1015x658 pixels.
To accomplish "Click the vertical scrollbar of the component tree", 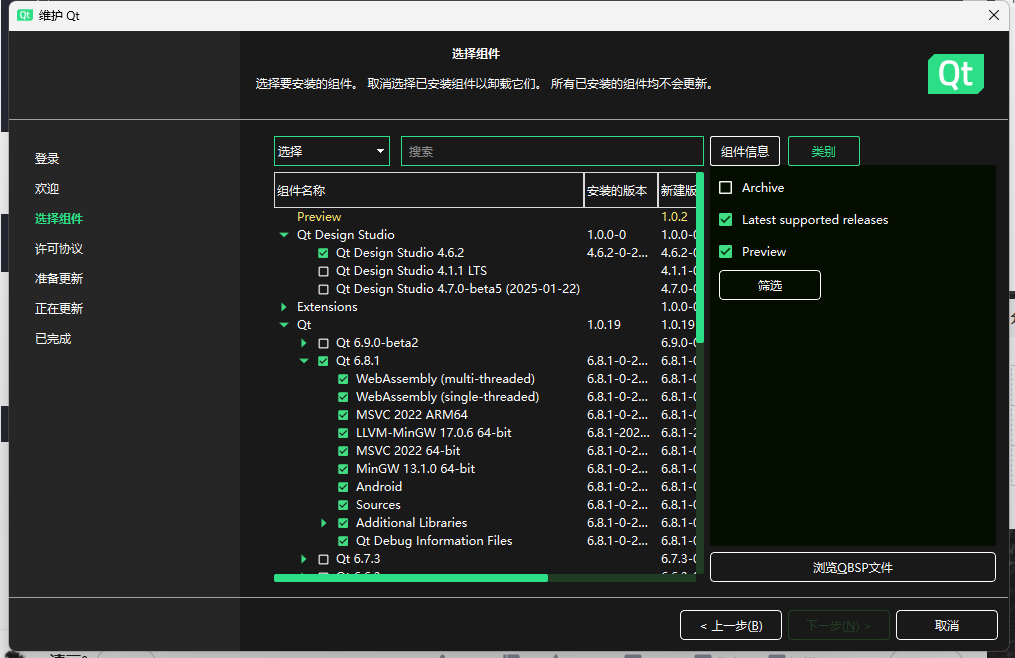I will point(700,258).
